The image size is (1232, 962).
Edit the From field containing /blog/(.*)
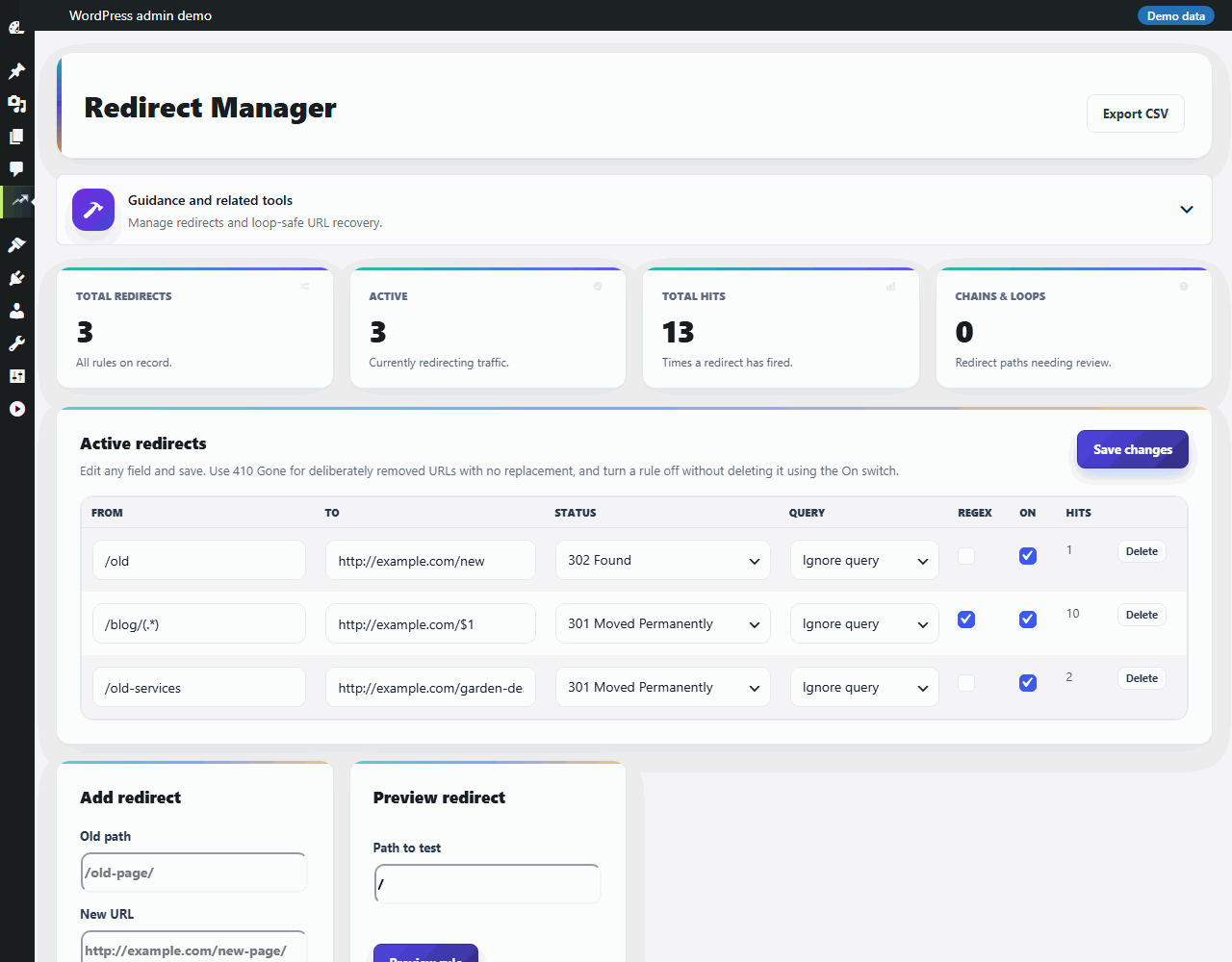click(199, 623)
